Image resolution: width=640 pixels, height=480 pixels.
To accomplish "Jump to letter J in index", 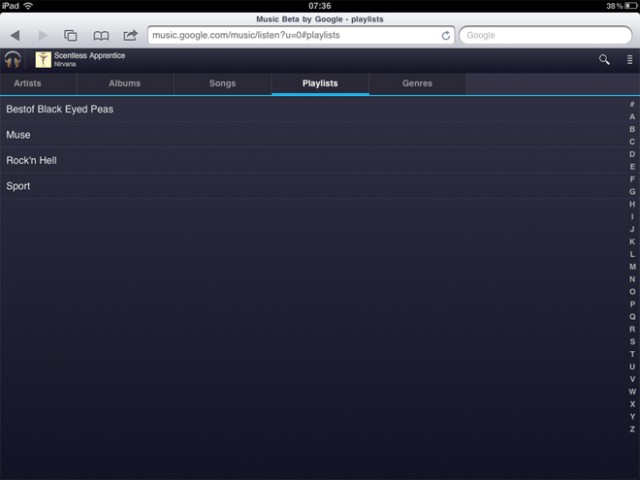I will (x=632, y=229).
